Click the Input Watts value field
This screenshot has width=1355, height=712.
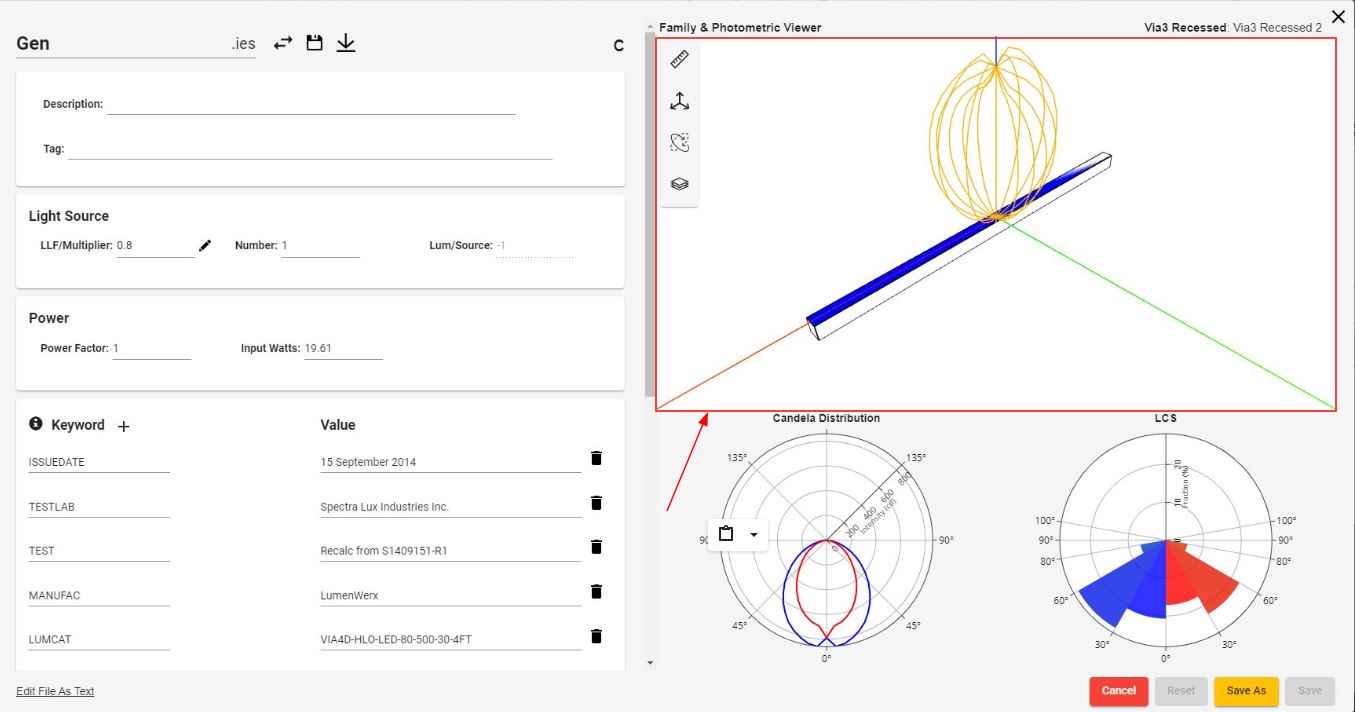pyautogui.click(x=345, y=348)
